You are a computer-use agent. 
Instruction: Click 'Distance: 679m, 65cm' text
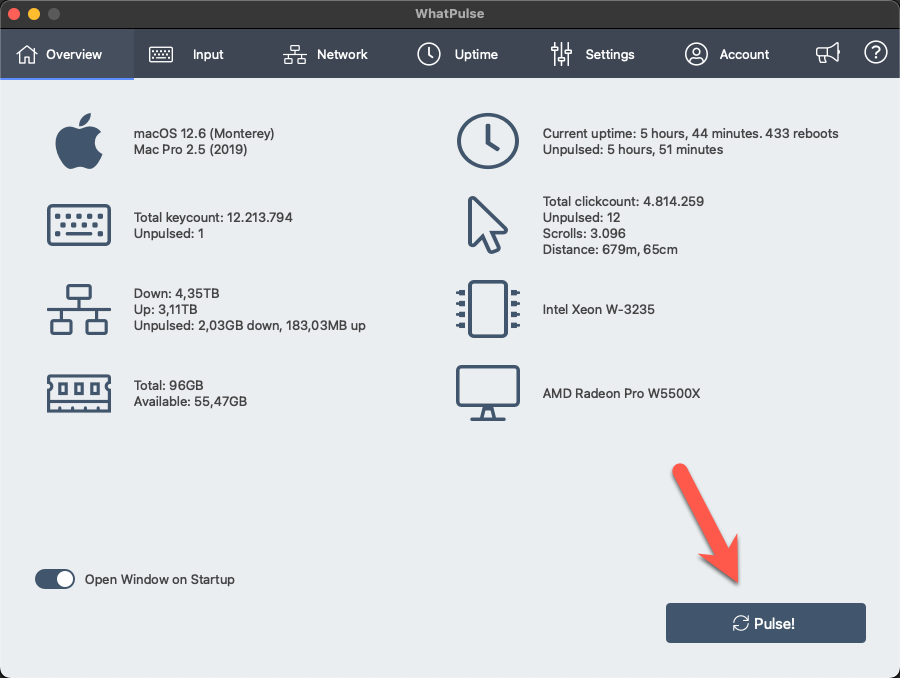(x=610, y=249)
